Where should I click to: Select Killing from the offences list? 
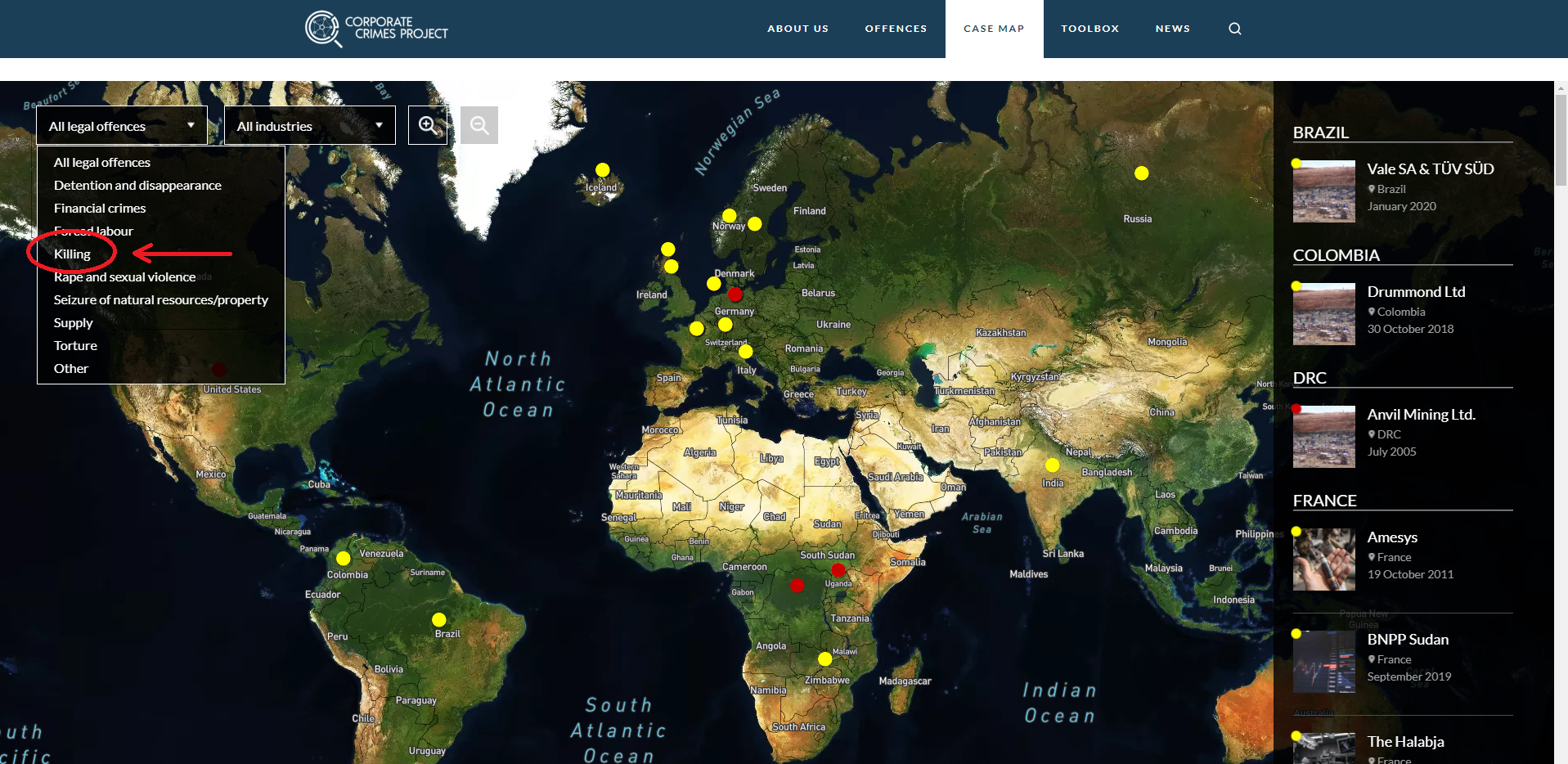tap(72, 254)
